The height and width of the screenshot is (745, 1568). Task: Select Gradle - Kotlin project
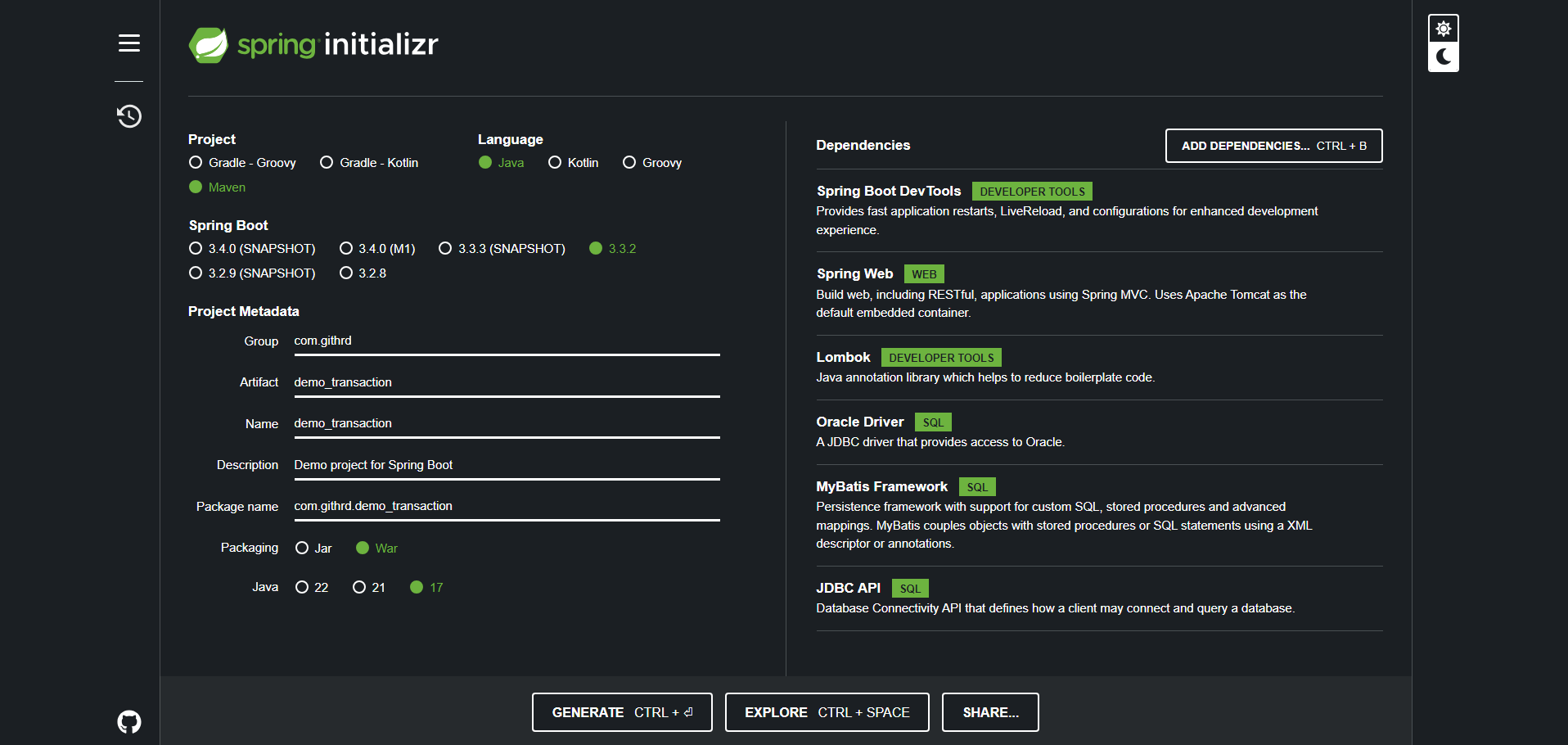point(369,163)
